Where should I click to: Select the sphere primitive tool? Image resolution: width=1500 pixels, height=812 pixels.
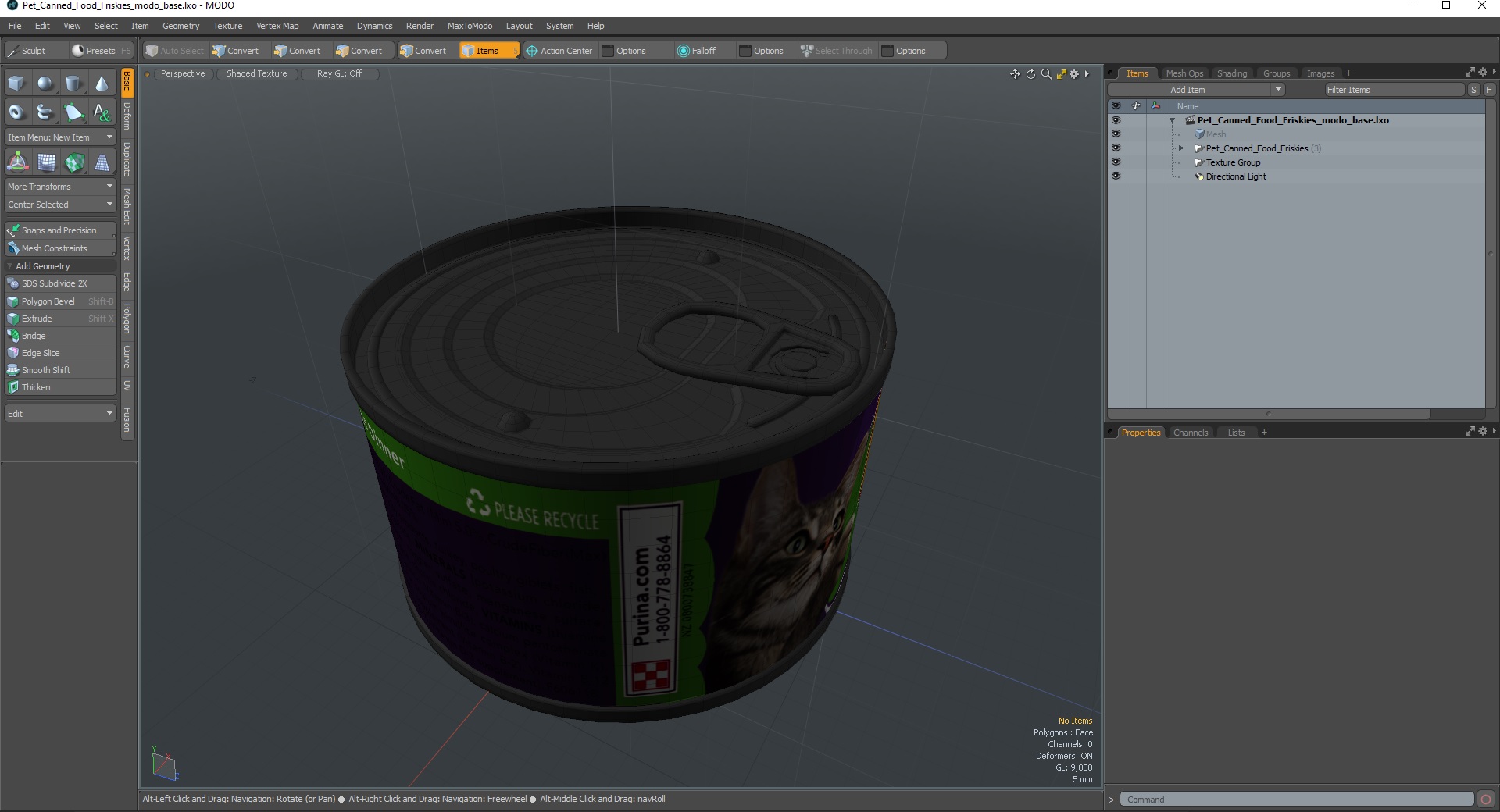click(x=46, y=84)
